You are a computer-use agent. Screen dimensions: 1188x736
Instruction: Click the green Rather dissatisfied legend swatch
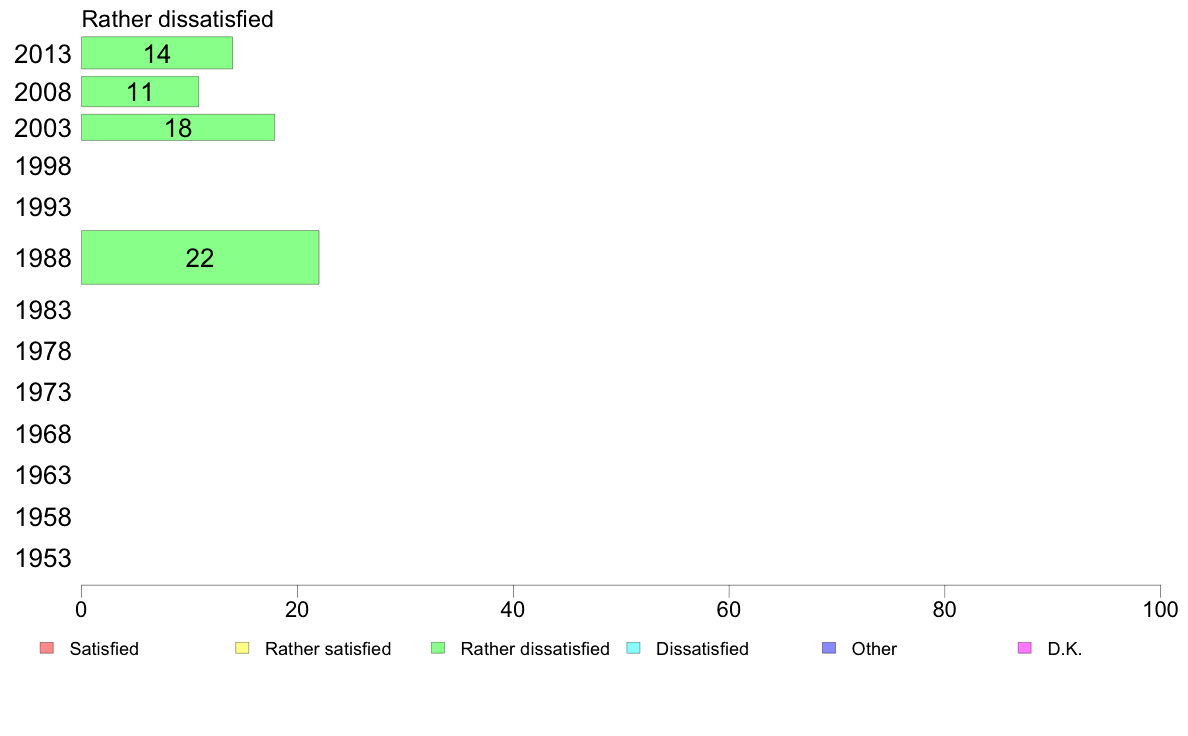(438, 648)
